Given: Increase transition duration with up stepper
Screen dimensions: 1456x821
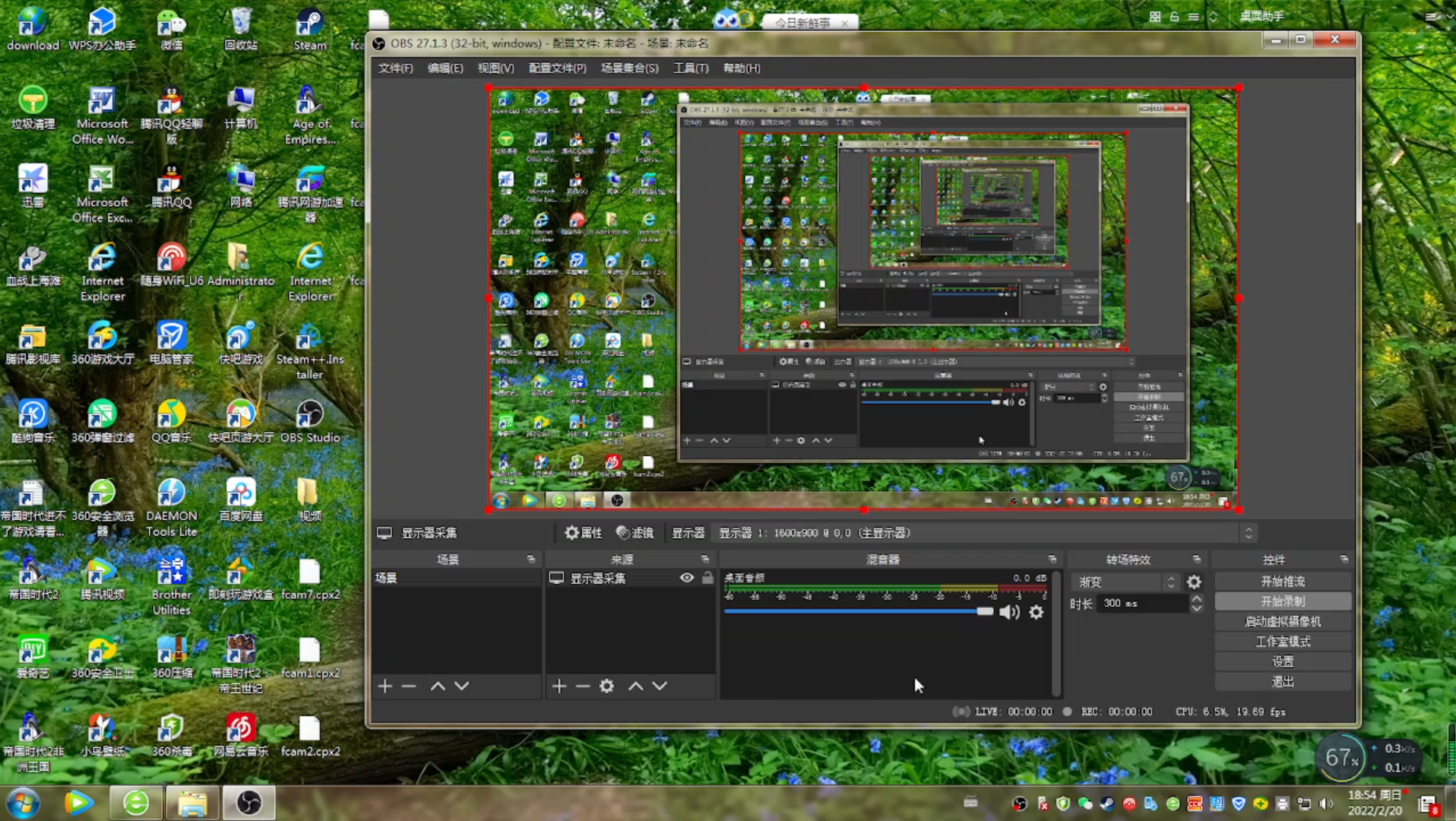Looking at the screenshot, I should 1197,599.
